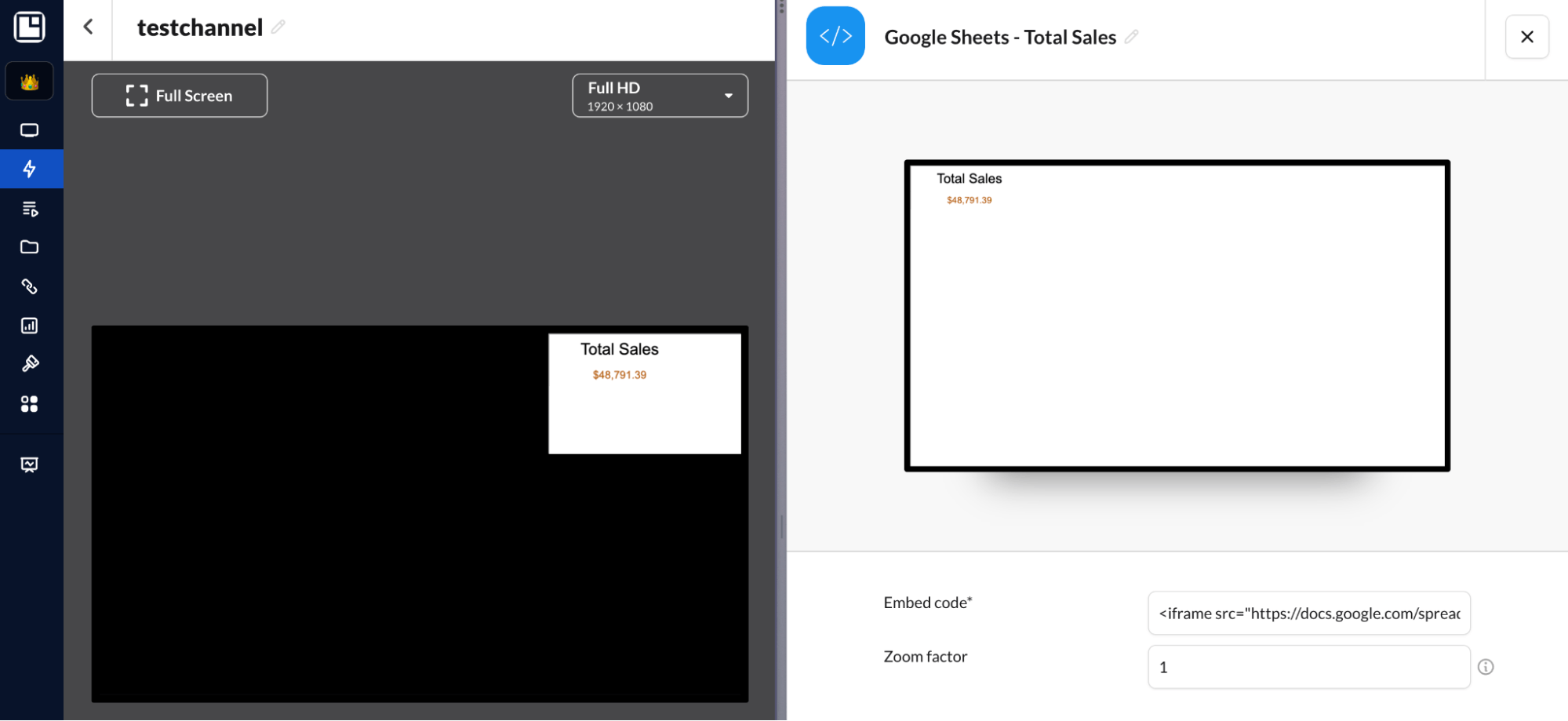1568x721 pixels.
Task: Select the Channels lightning icon in sidebar
Action: coord(29,169)
